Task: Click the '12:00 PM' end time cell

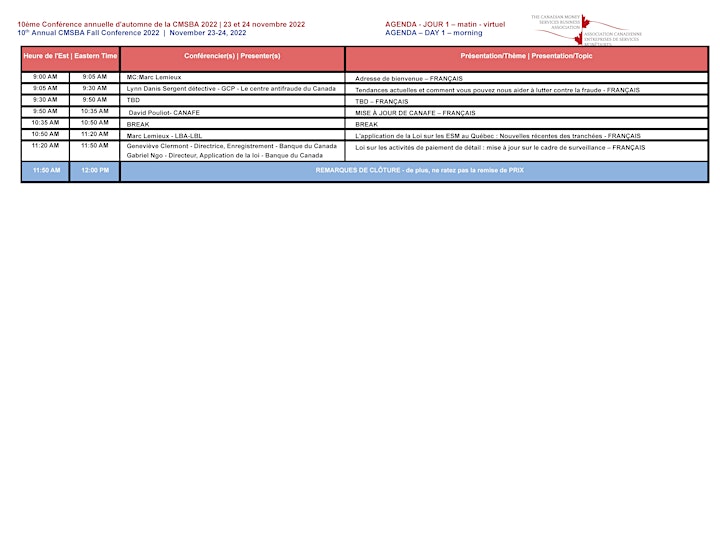Action: 95,170
